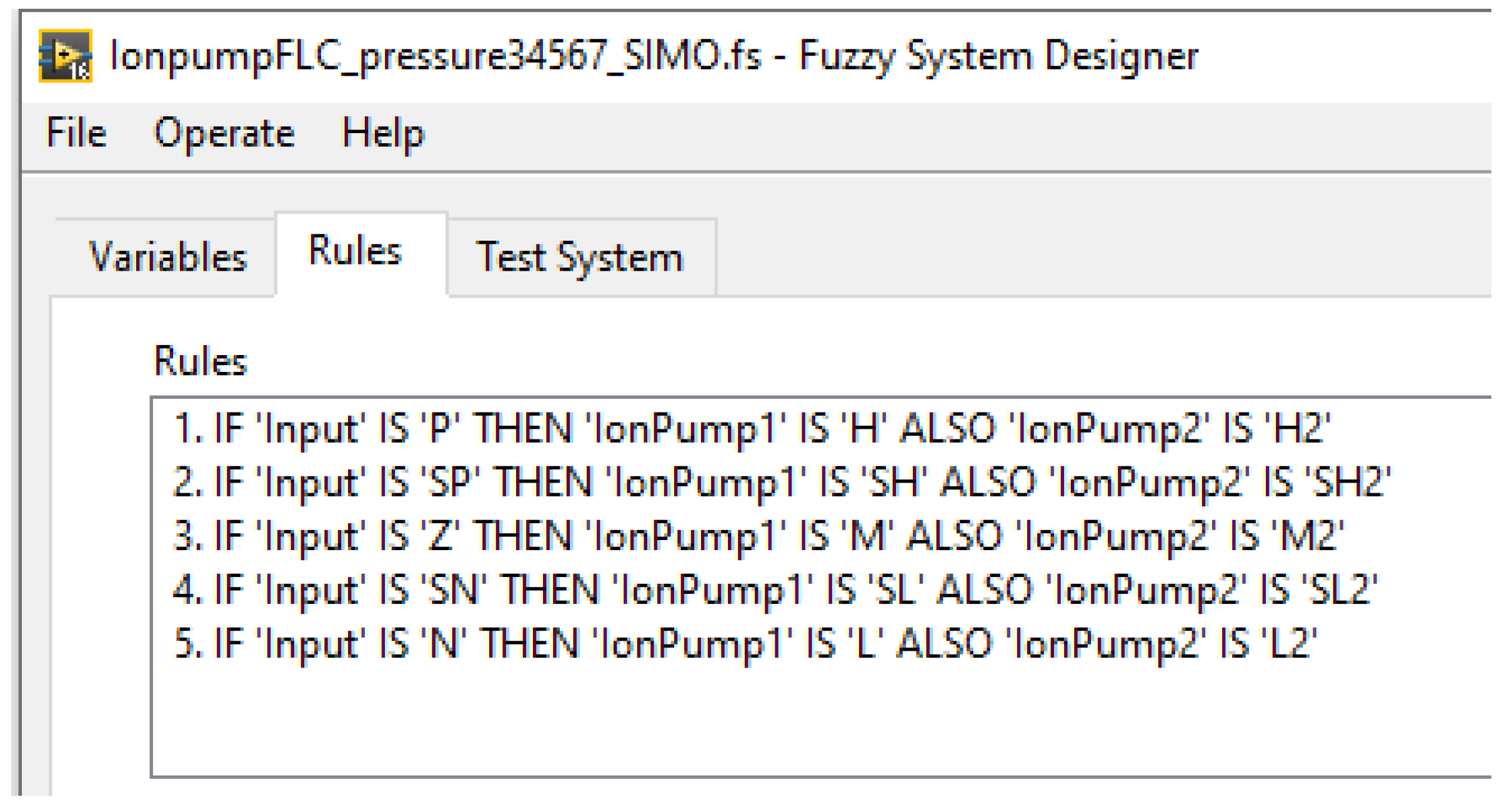The width and height of the screenshot is (1512, 807).
Task: Click the 'Rules' label above the list
Action: 200,361
